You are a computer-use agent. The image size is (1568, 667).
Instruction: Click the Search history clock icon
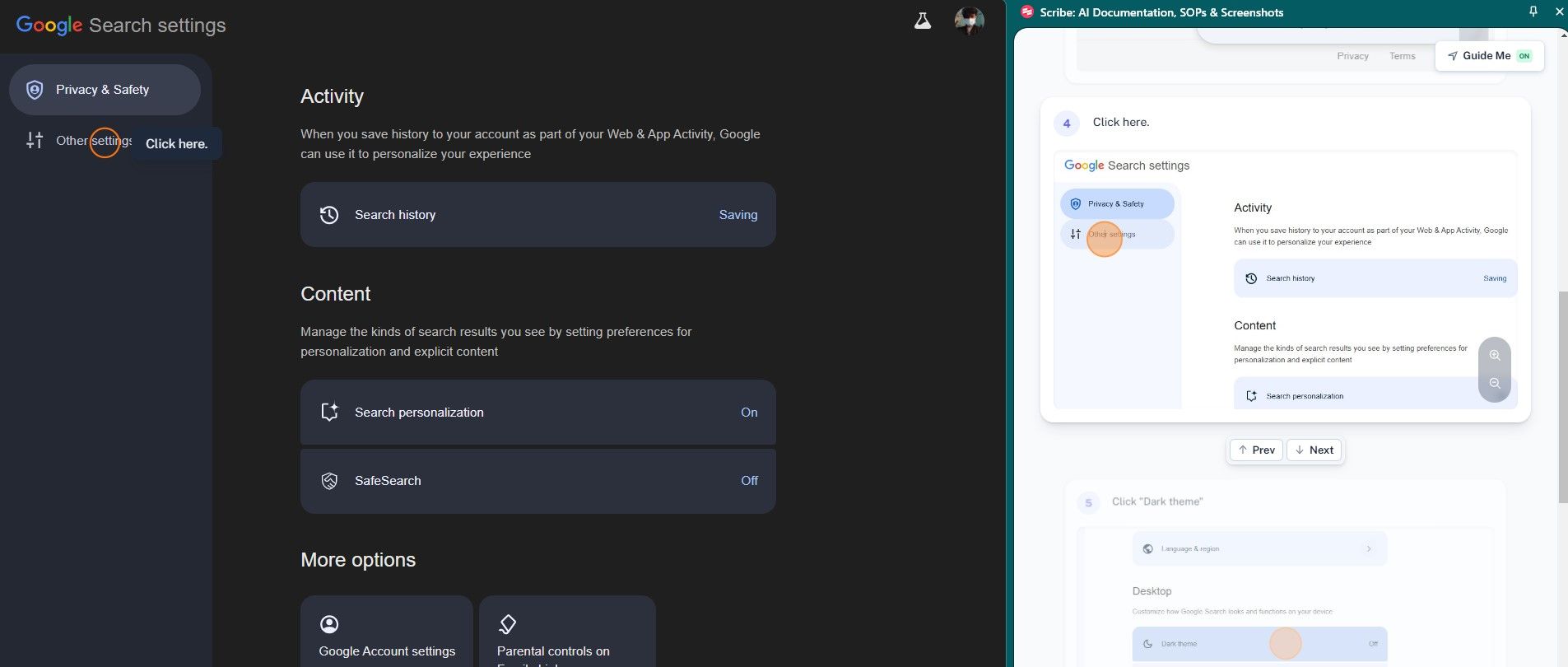pos(329,215)
